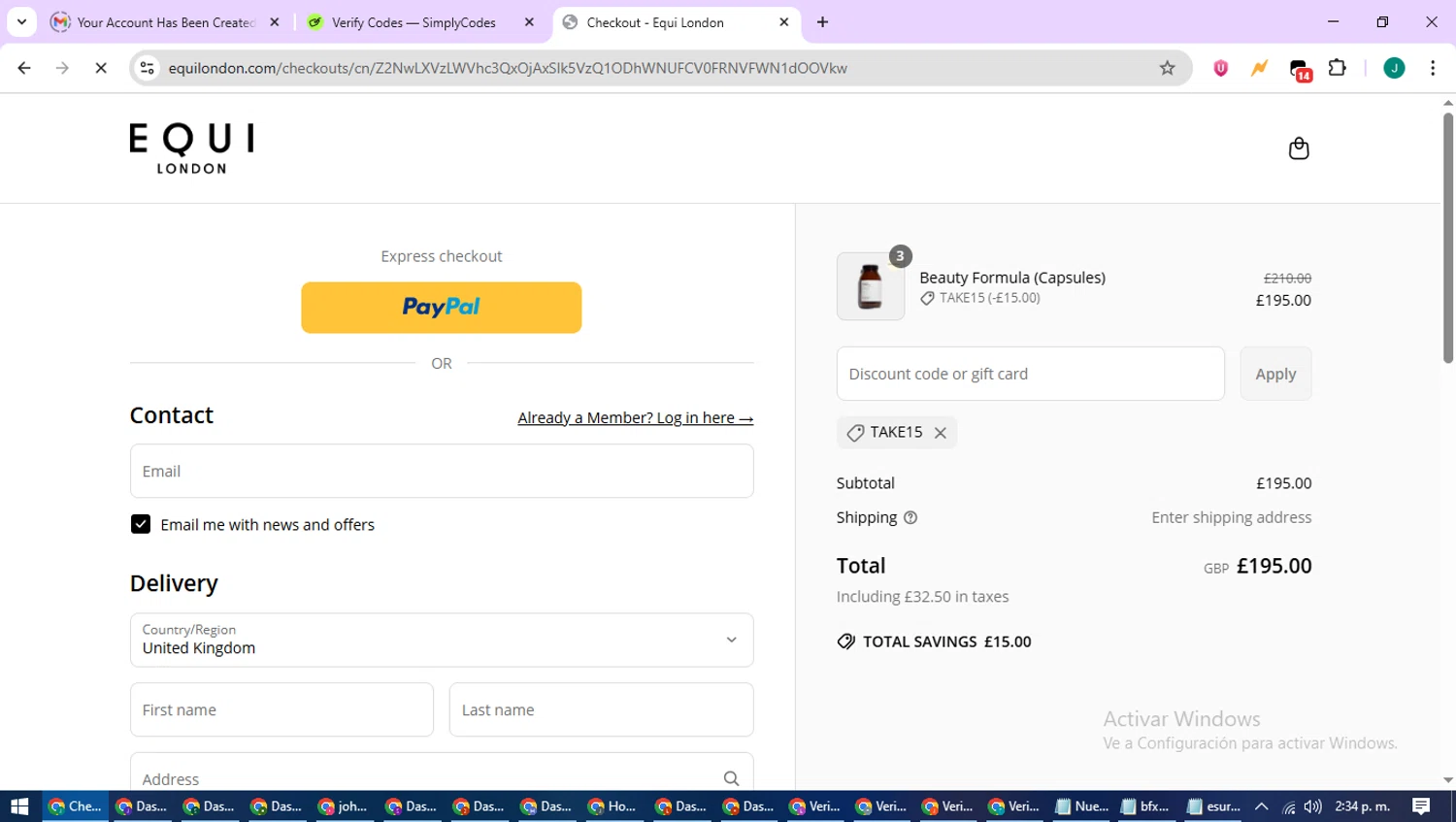Click the EQUI London logo
The width and height of the screenshot is (1456, 822).
click(192, 148)
